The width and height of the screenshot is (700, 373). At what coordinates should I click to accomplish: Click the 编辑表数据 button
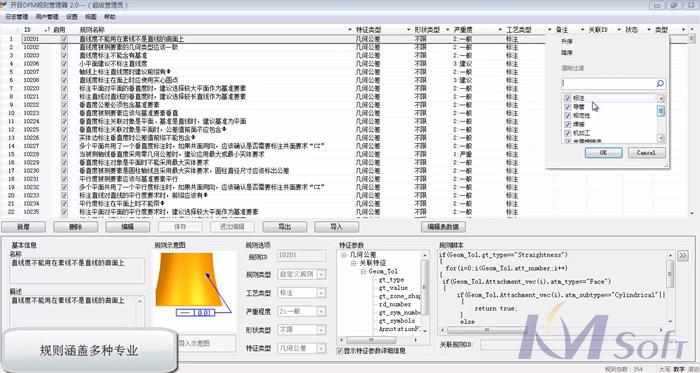(x=443, y=227)
